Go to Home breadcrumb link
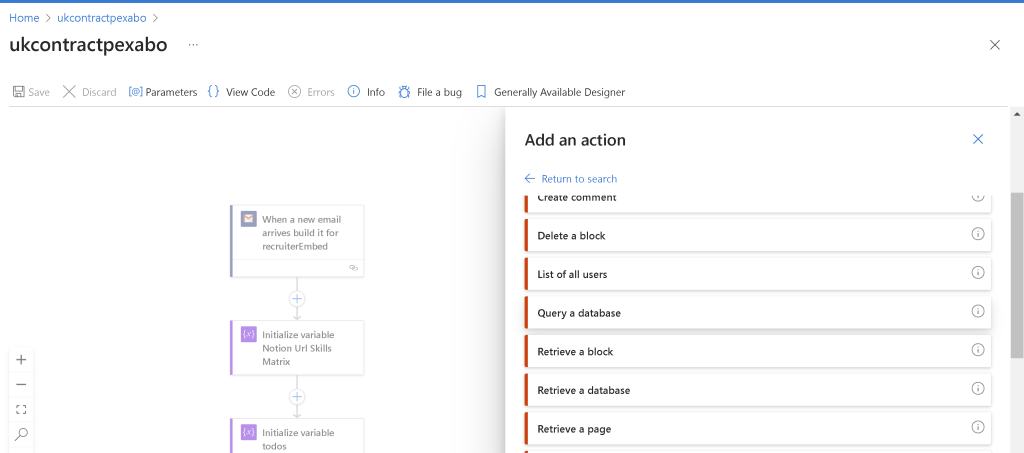Image resolution: width=1024 pixels, height=453 pixels. [x=24, y=18]
